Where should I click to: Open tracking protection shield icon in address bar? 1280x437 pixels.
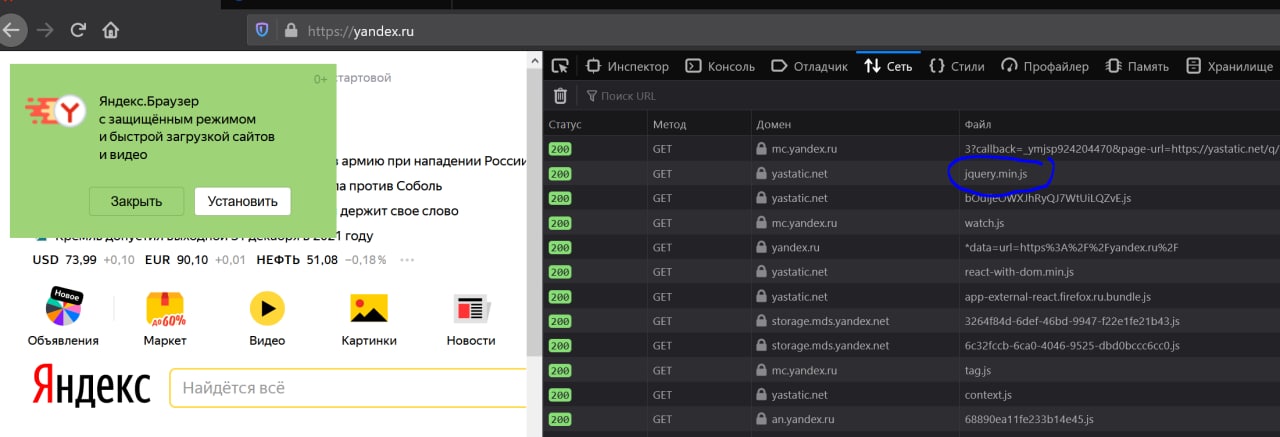pos(263,31)
